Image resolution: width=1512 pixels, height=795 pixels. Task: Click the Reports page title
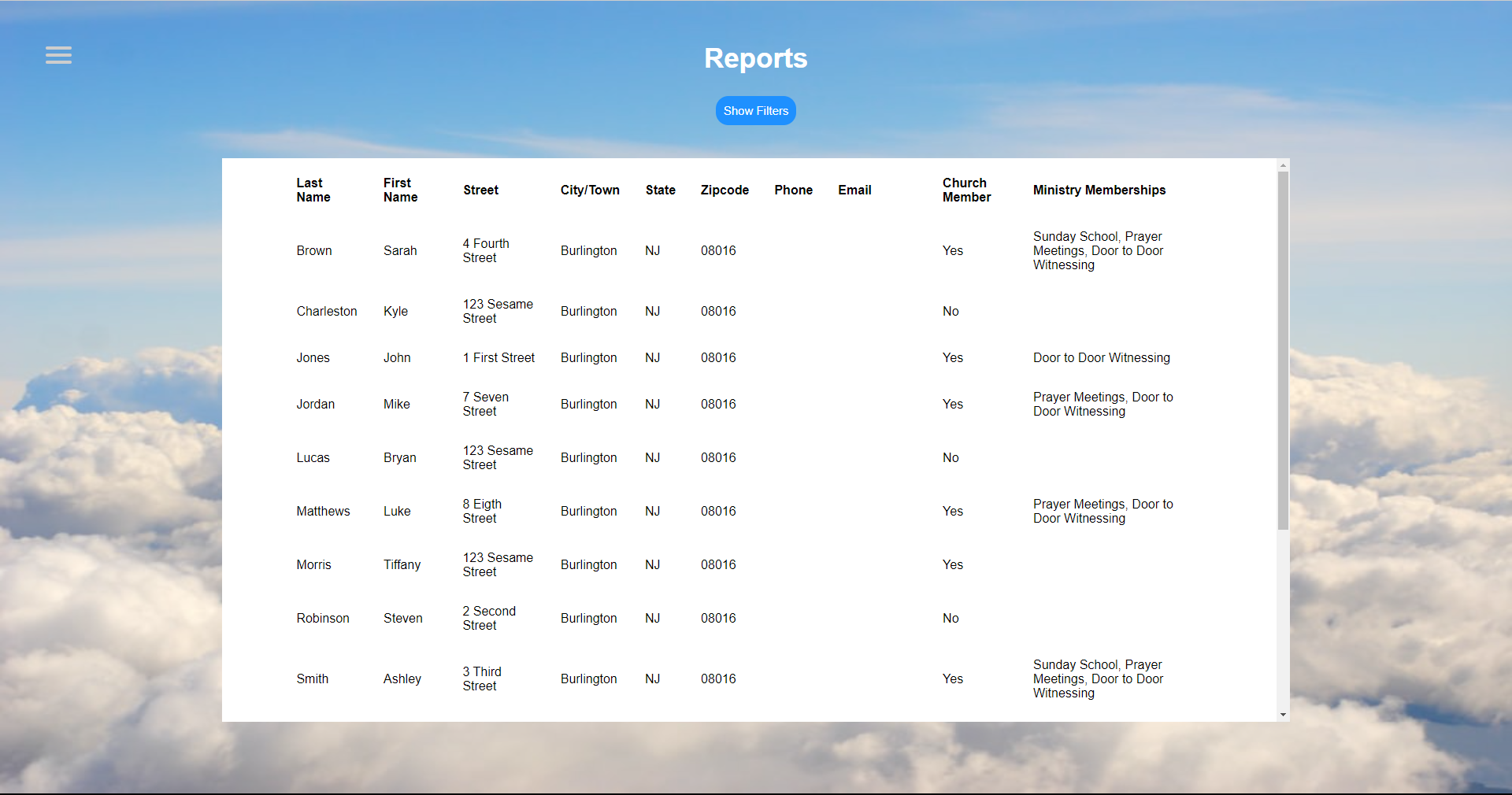tap(755, 58)
